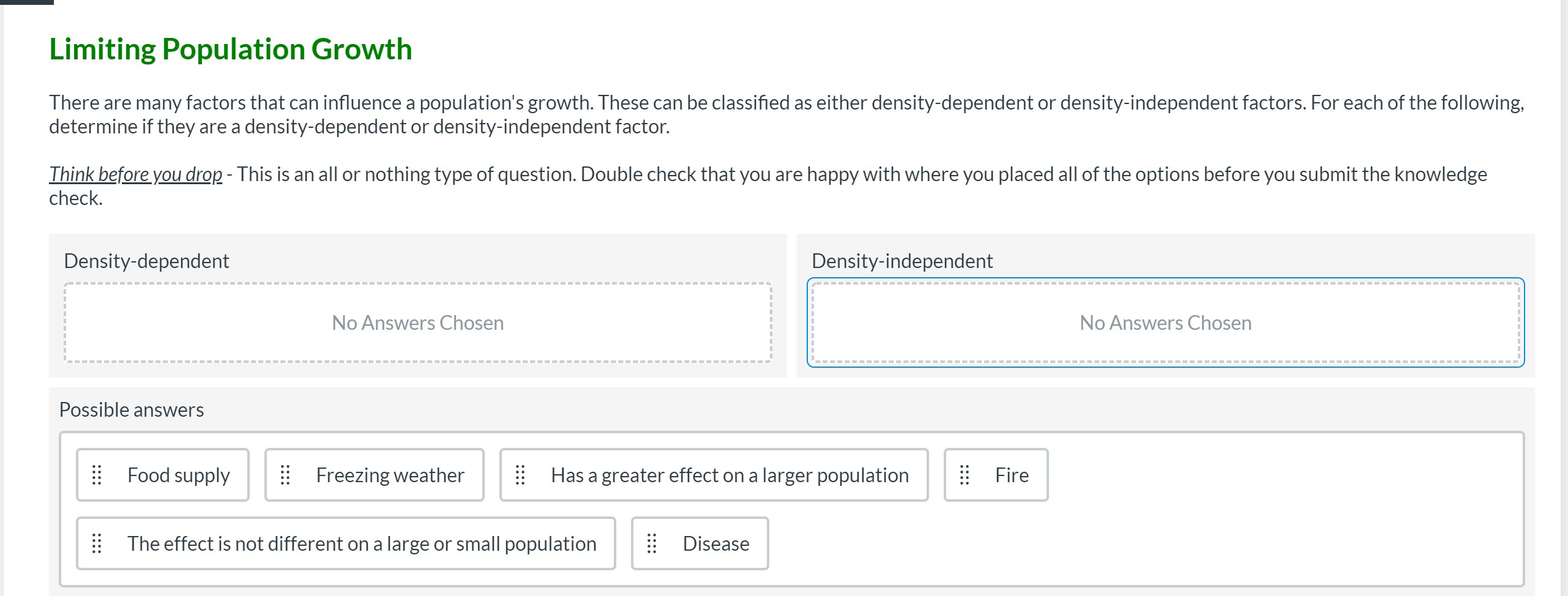Click the drag handle on the larger population option

(x=521, y=475)
